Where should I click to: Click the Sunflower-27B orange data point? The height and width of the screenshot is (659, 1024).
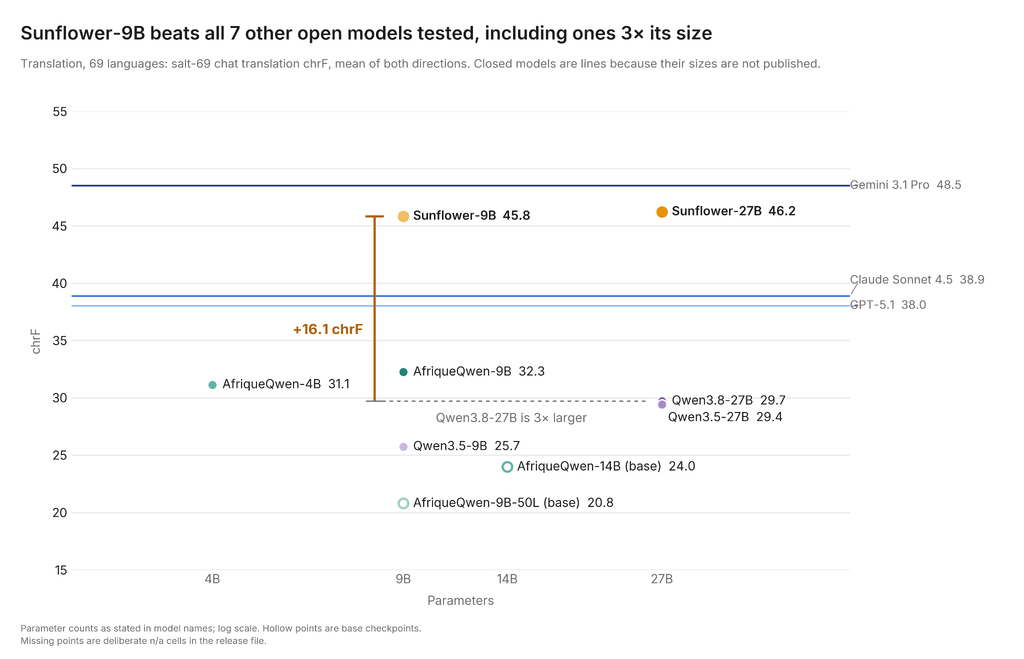point(662,212)
